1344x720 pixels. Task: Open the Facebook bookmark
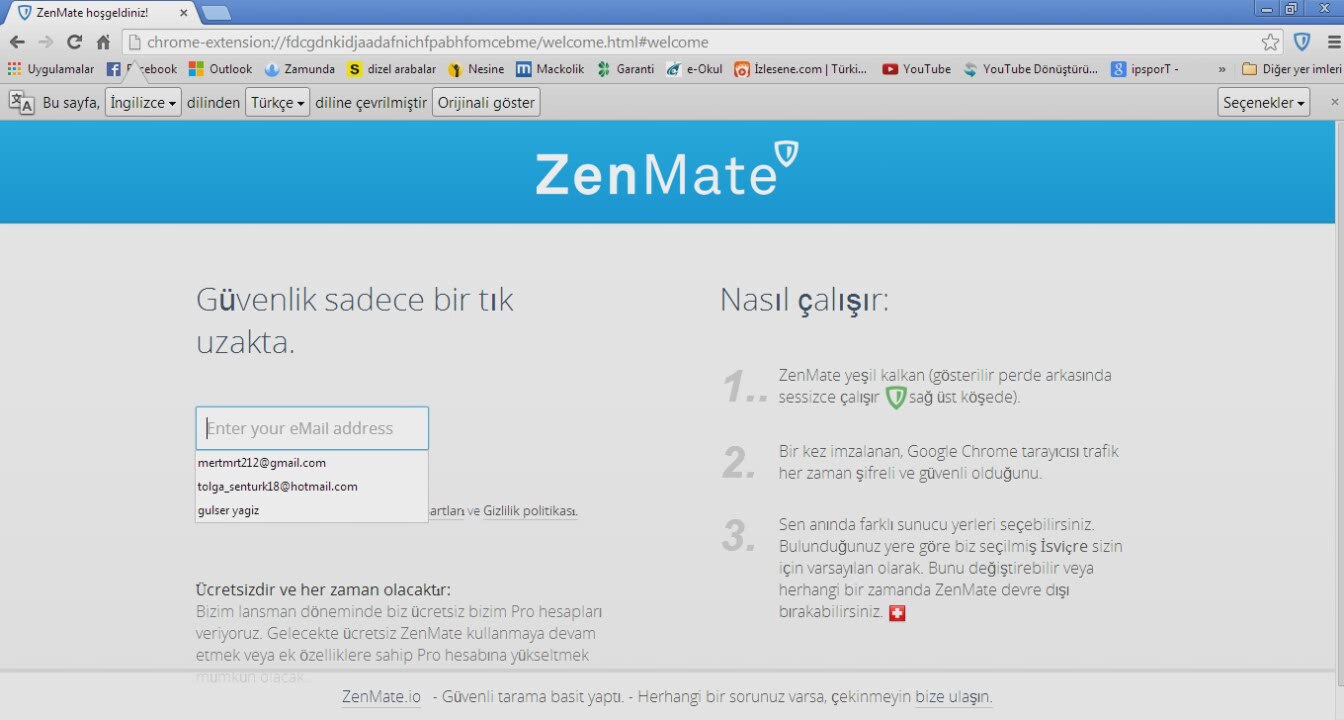tap(142, 69)
